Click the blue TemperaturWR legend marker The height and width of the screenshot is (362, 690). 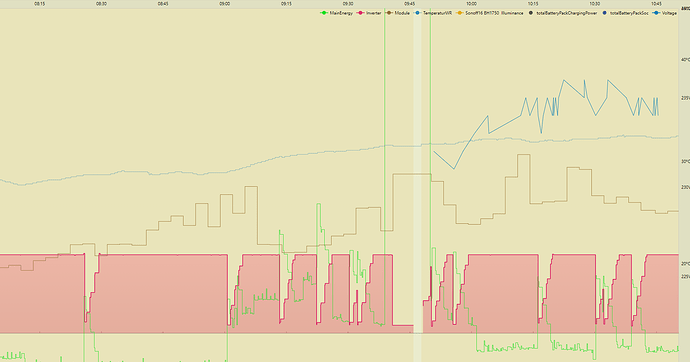pyautogui.click(x=417, y=13)
